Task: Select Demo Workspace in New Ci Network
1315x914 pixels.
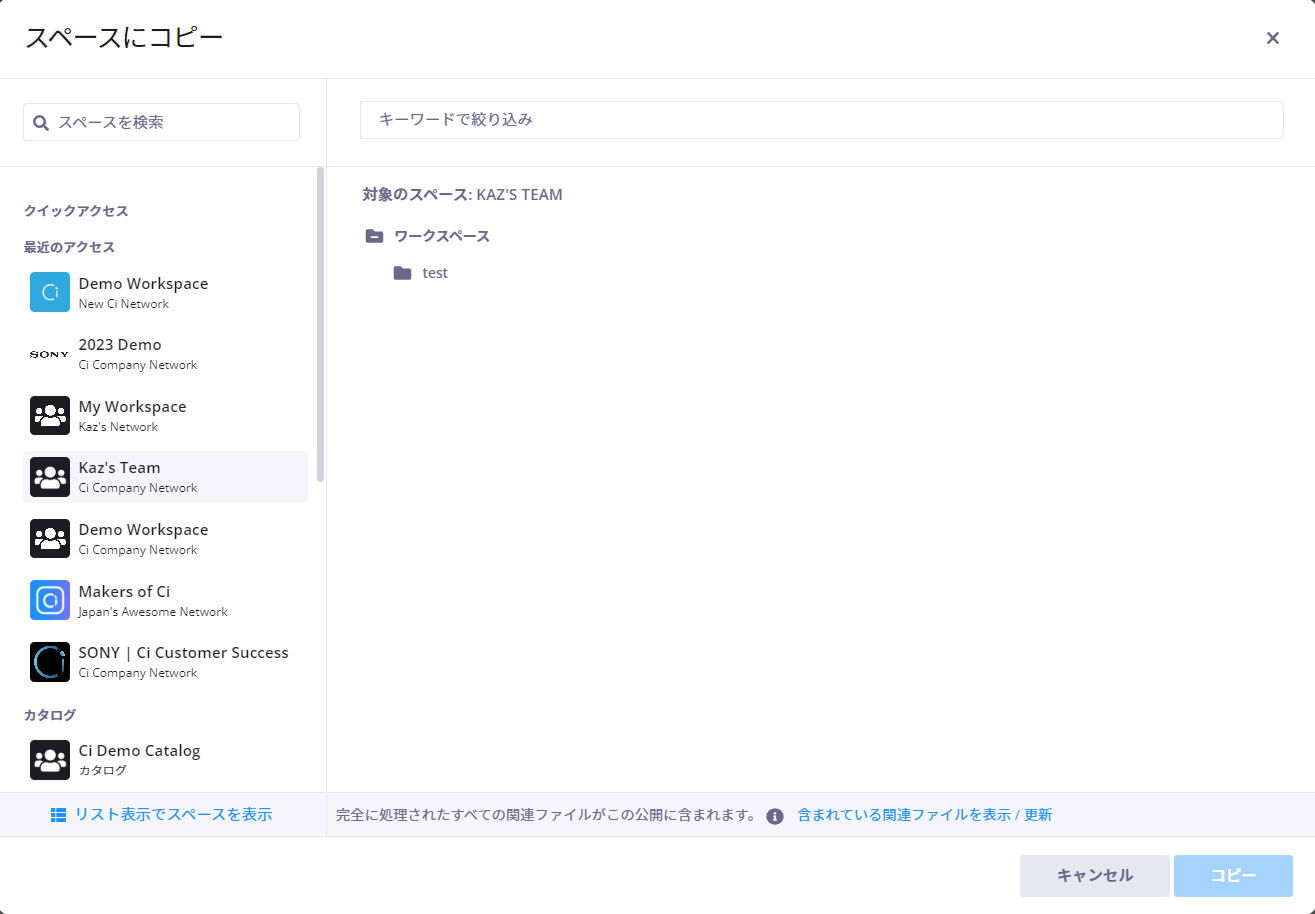Action: click(165, 292)
